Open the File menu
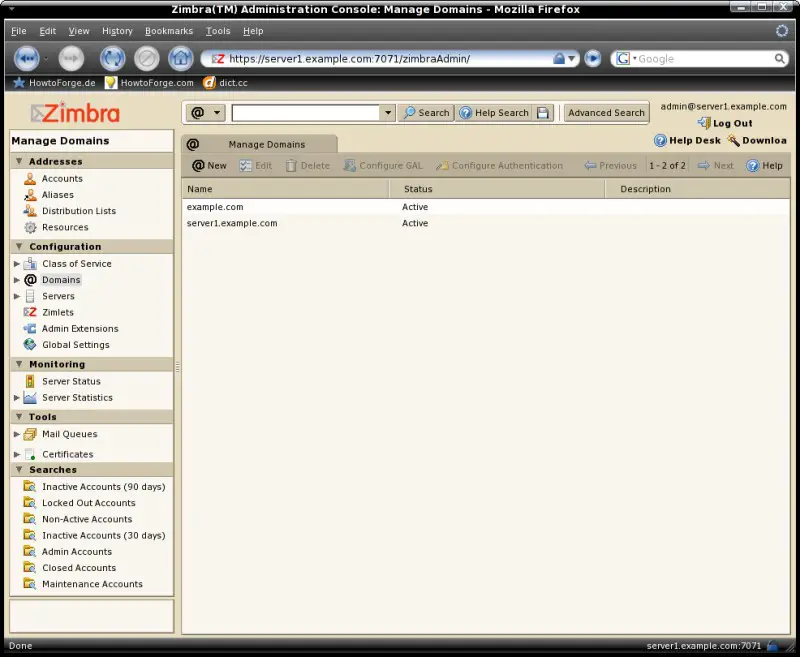This screenshot has width=800, height=657. coord(18,31)
